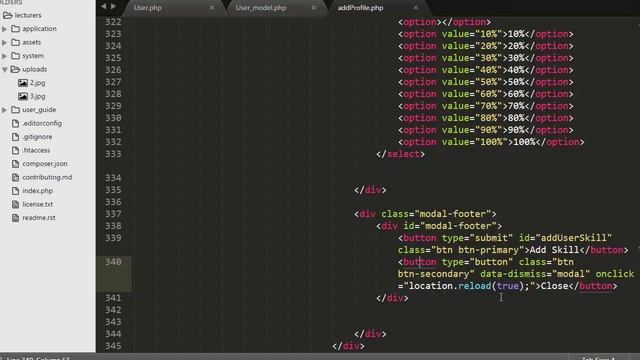The image size is (640, 360).
Task: Open index.php from sidebar
Action: (x=38, y=191)
